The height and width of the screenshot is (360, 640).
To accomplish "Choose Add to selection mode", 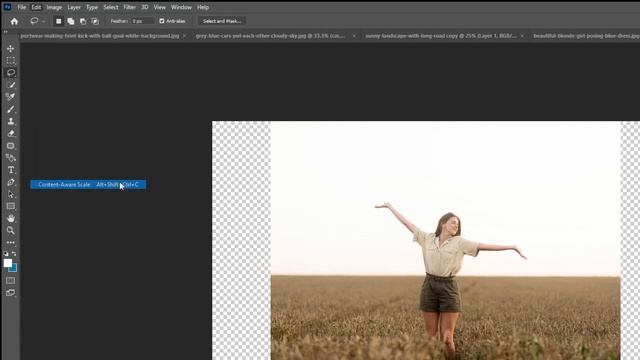I will [x=71, y=21].
